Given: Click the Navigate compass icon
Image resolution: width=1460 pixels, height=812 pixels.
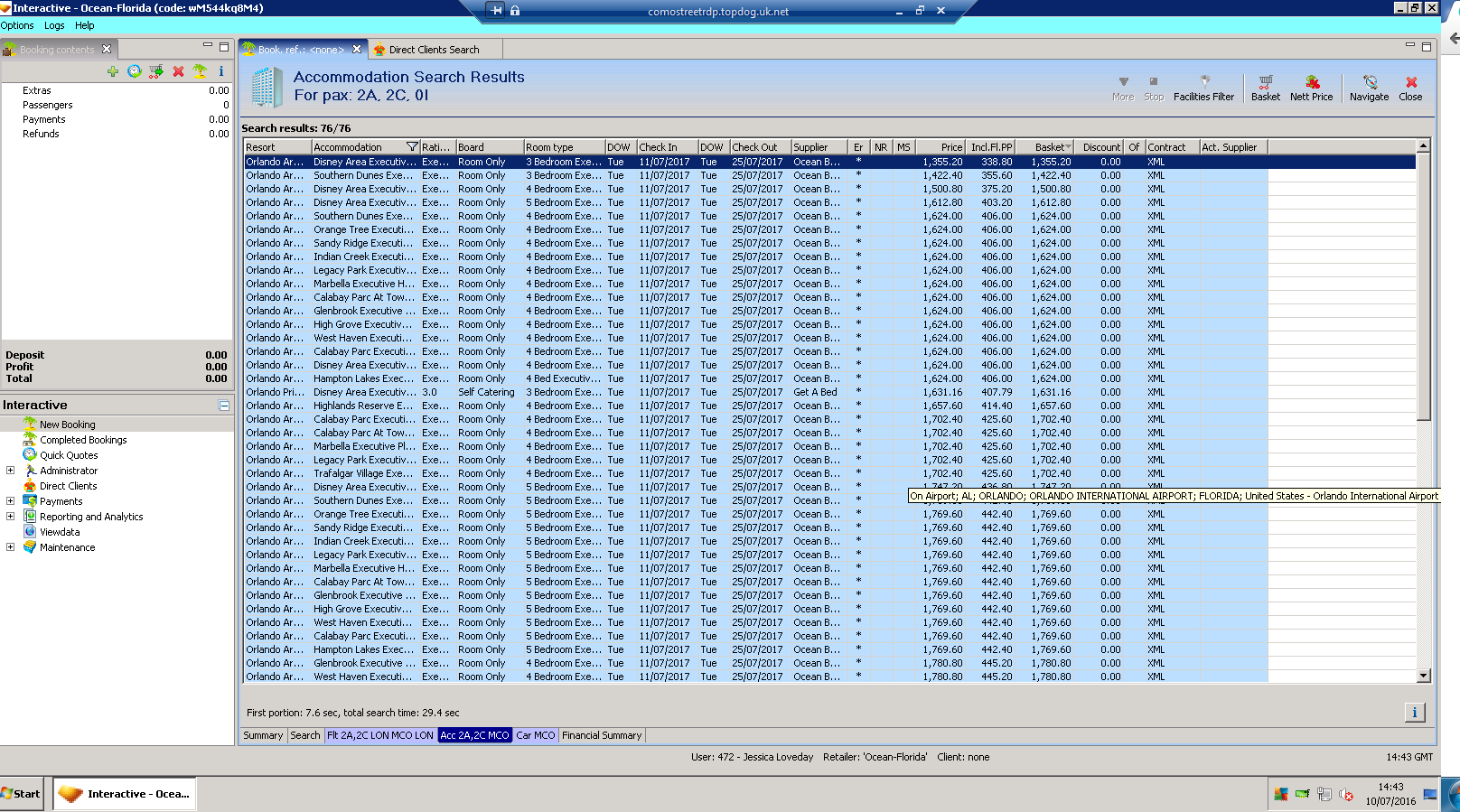Looking at the screenshot, I should (x=1369, y=88).
